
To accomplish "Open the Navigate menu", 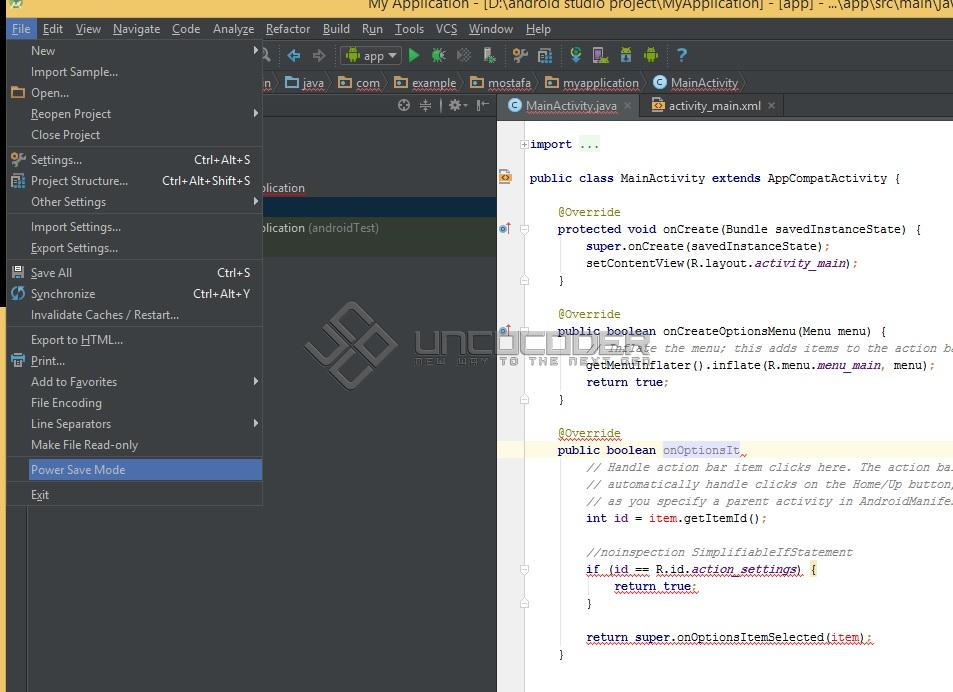I will (136, 29).
